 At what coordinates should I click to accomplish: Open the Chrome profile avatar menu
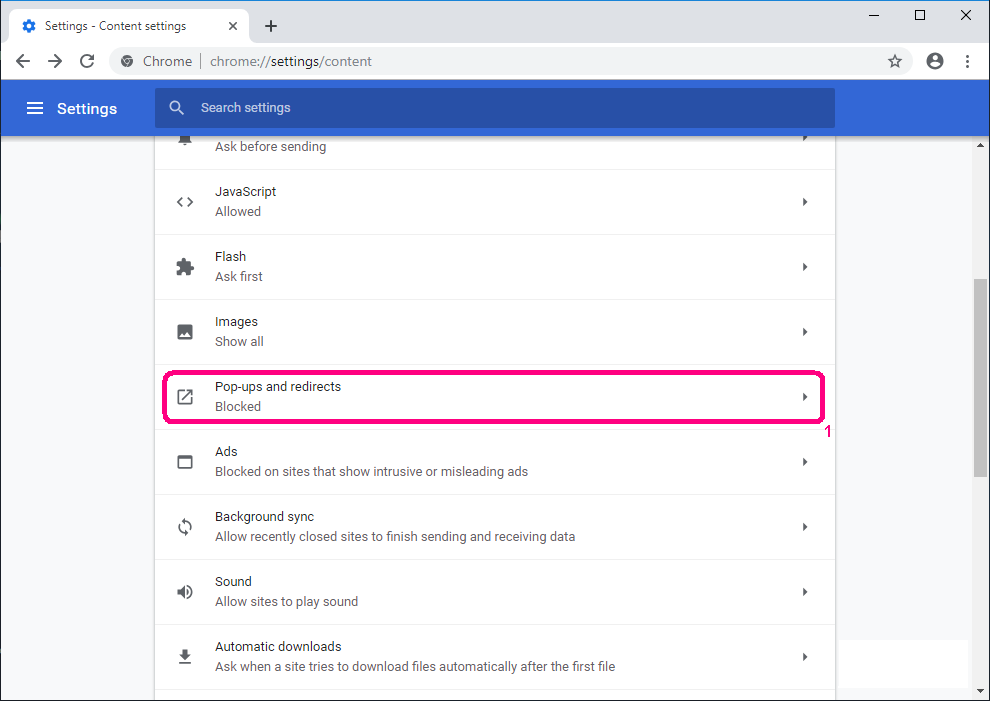tap(935, 61)
